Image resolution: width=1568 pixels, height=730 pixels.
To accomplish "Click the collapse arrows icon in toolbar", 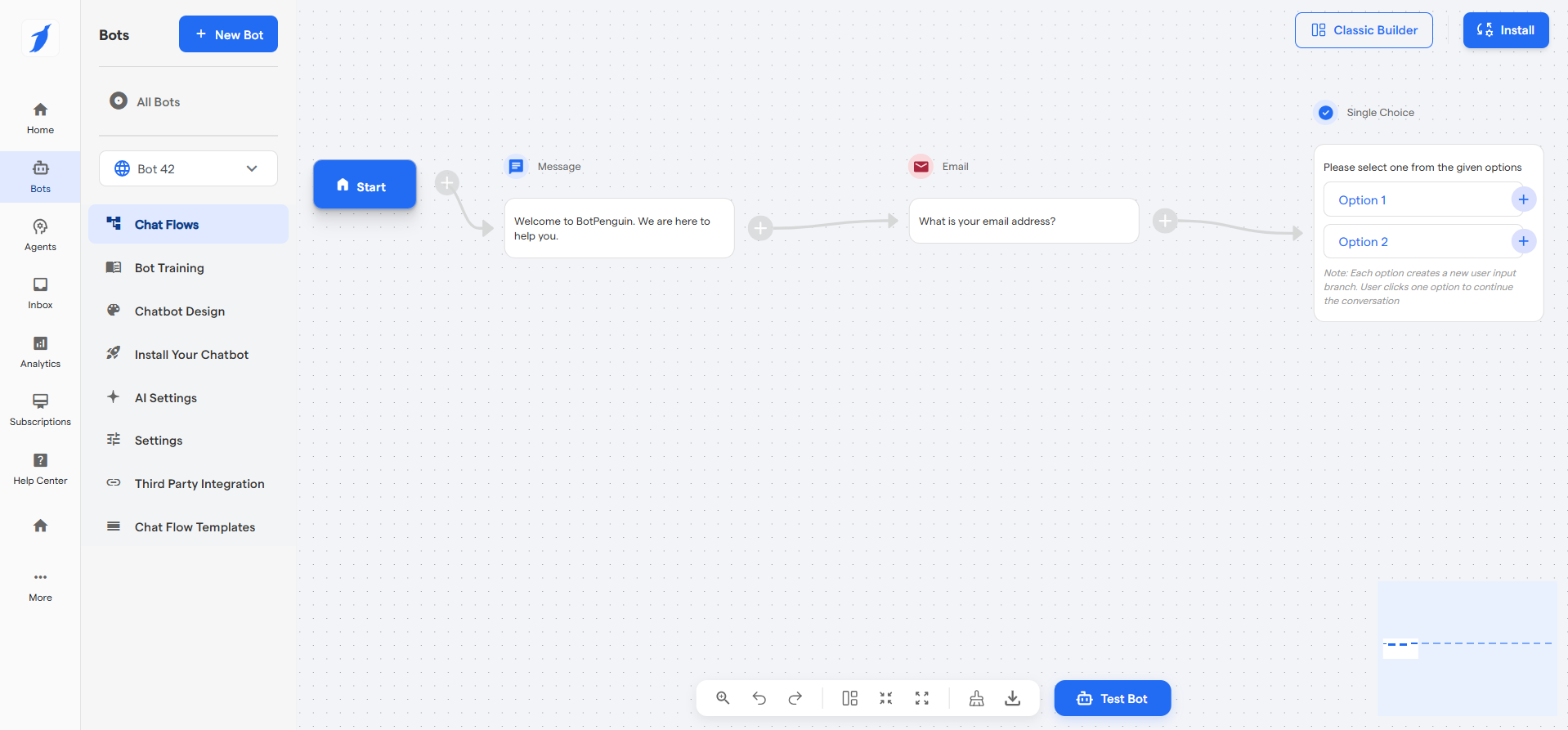I will pos(885,698).
